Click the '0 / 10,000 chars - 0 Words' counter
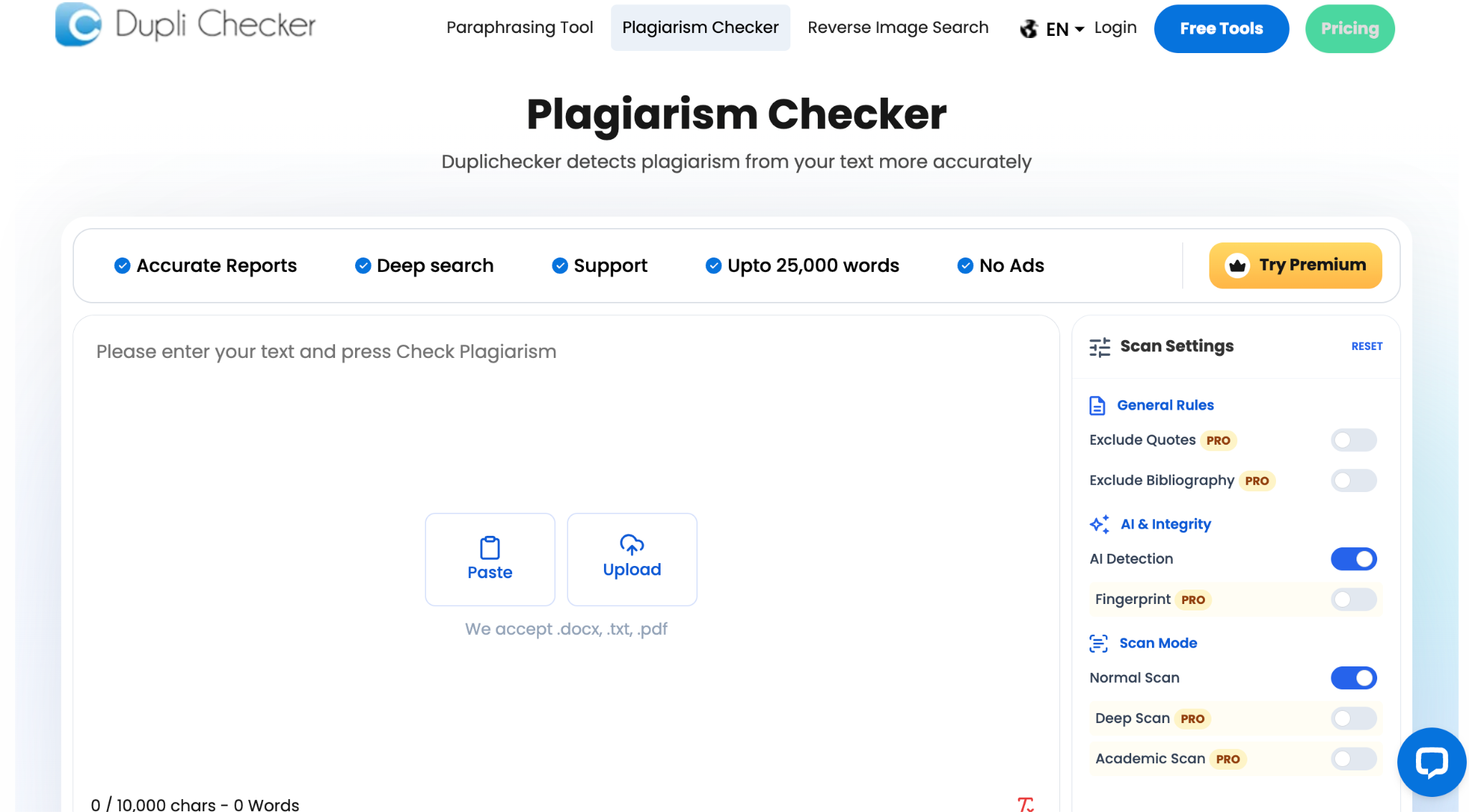 pyautogui.click(x=195, y=804)
